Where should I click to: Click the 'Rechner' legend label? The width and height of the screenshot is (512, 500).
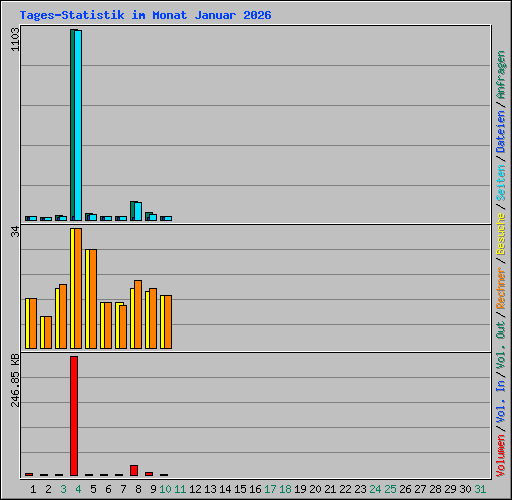coord(501,288)
